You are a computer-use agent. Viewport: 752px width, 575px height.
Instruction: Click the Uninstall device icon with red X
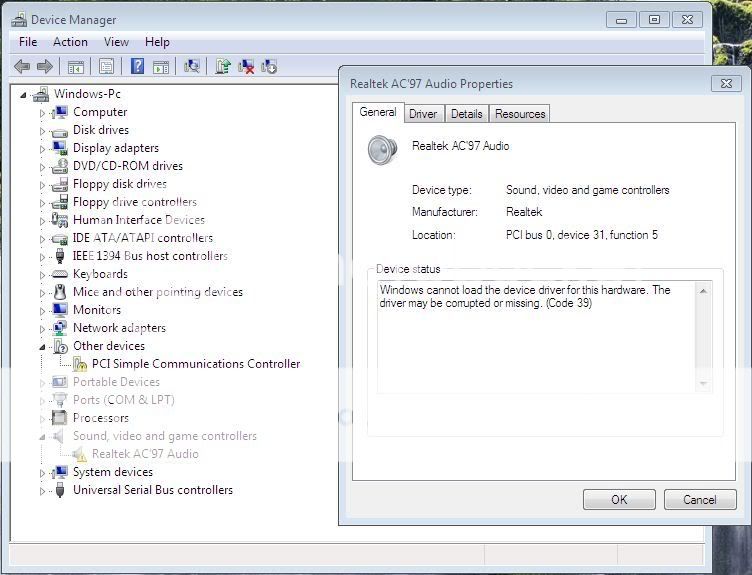(x=246, y=66)
